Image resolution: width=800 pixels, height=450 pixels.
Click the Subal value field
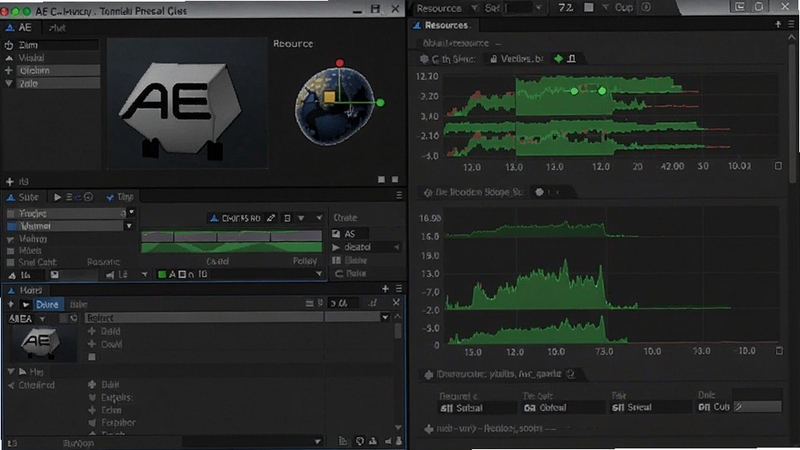pyautogui.click(x=478, y=408)
